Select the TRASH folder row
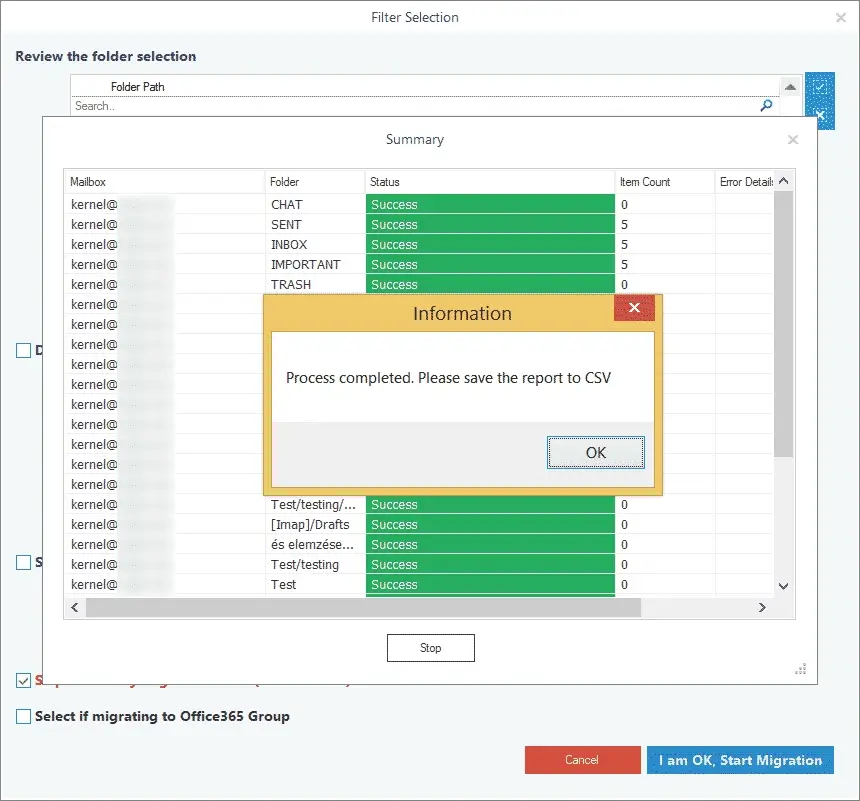860x801 pixels. pyautogui.click(x=418, y=284)
